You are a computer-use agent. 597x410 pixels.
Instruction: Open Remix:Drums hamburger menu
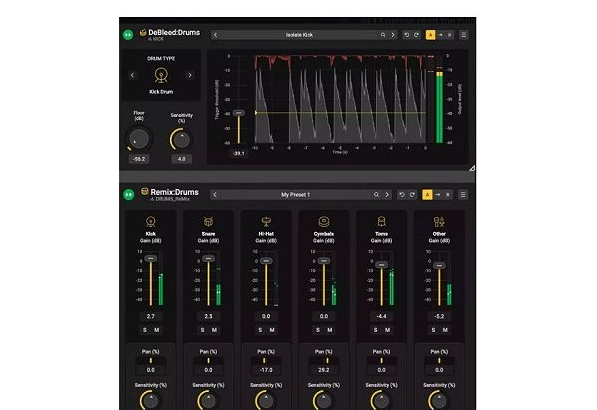coord(463,195)
